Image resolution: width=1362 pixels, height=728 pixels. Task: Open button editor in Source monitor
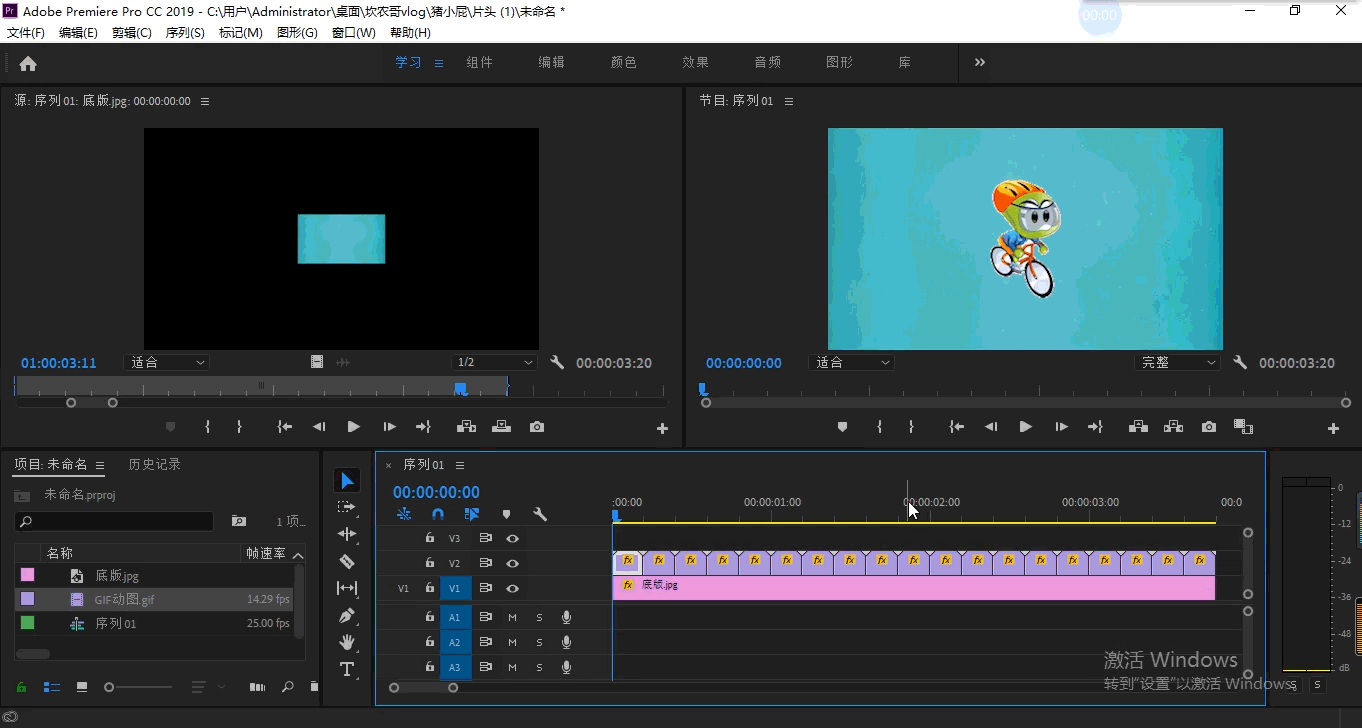[x=662, y=429]
